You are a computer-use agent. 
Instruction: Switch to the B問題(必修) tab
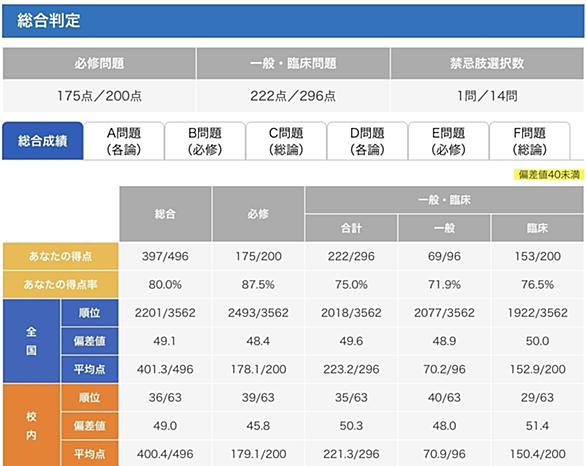(x=205, y=141)
